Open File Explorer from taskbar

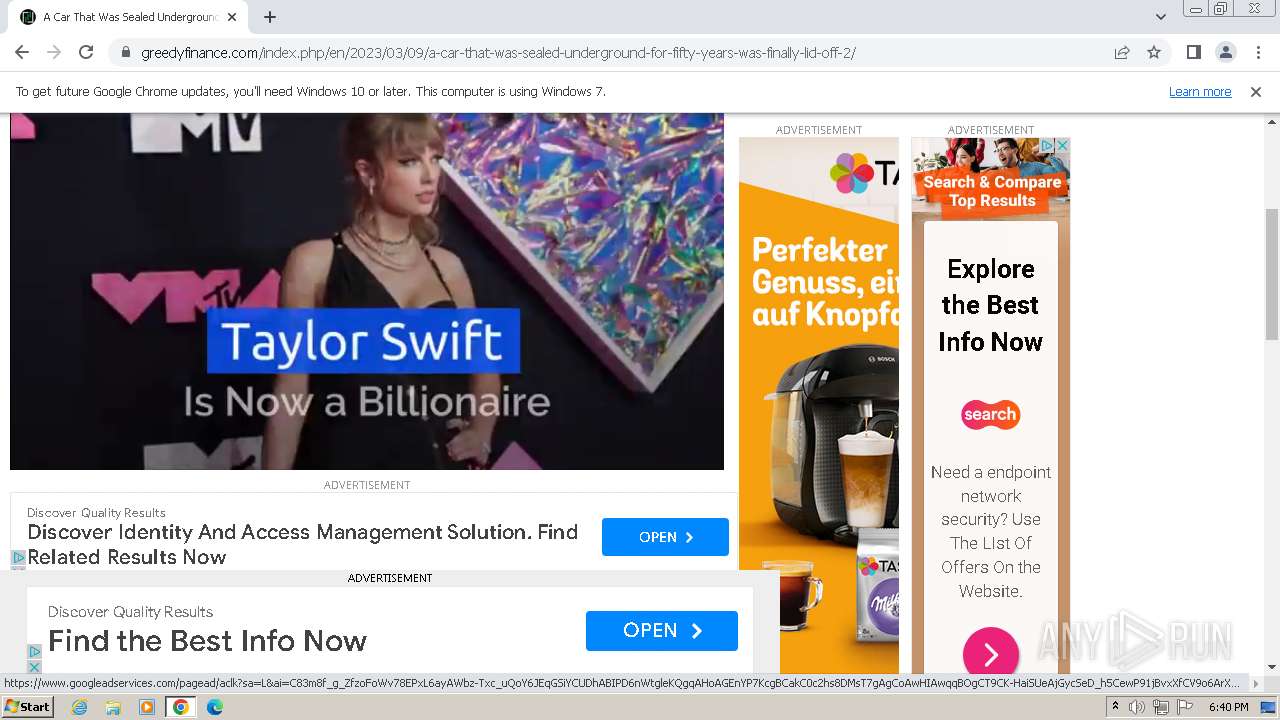click(x=113, y=707)
